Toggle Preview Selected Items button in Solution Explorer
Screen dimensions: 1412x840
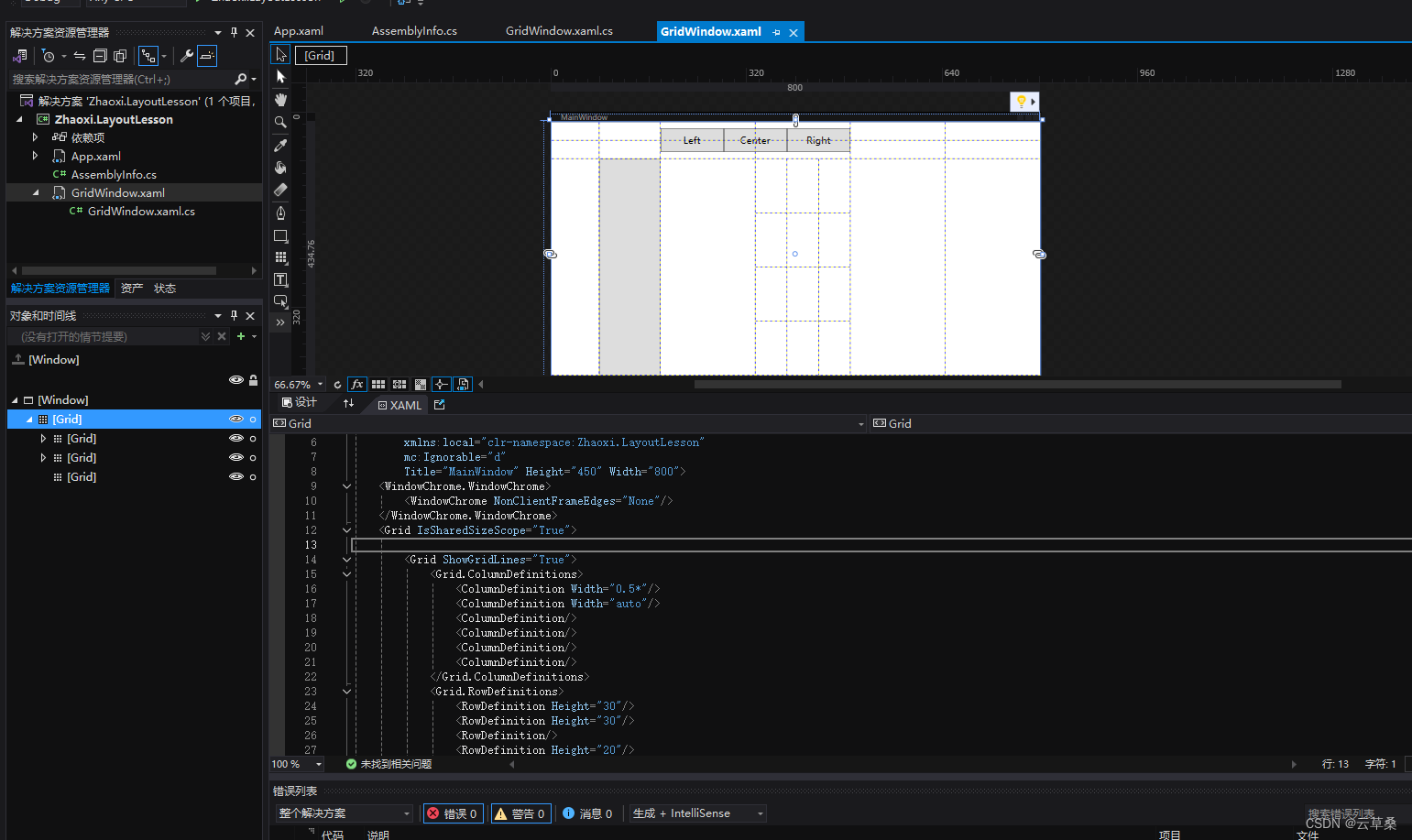pyautogui.click(x=207, y=56)
